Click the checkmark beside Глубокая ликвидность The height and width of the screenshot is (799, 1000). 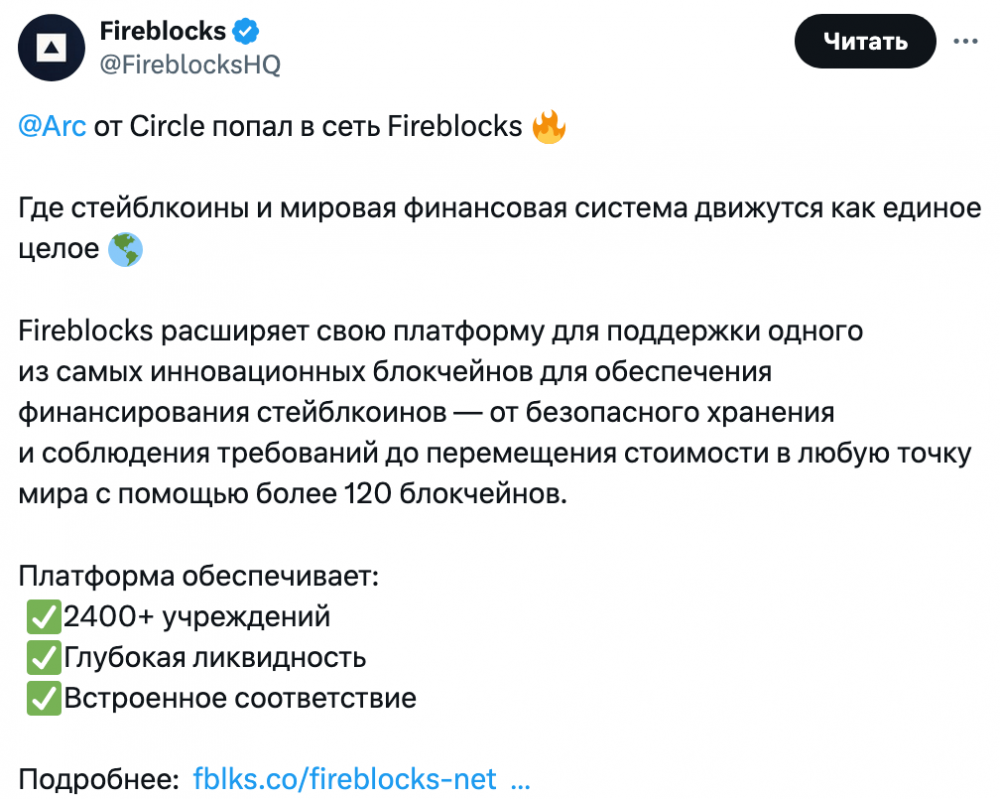(43, 657)
